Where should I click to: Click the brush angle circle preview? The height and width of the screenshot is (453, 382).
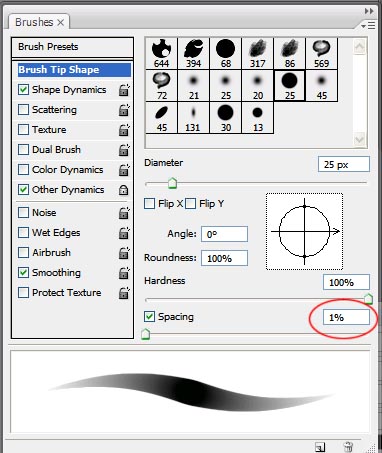(305, 231)
